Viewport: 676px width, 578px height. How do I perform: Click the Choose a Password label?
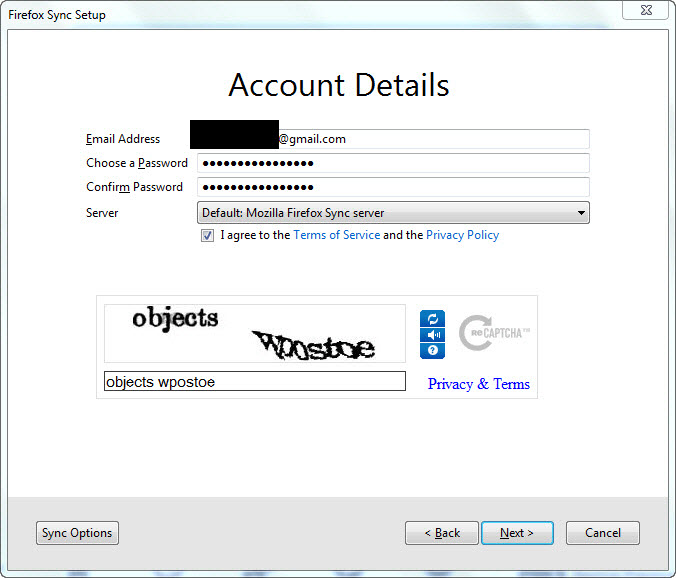(137, 163)
